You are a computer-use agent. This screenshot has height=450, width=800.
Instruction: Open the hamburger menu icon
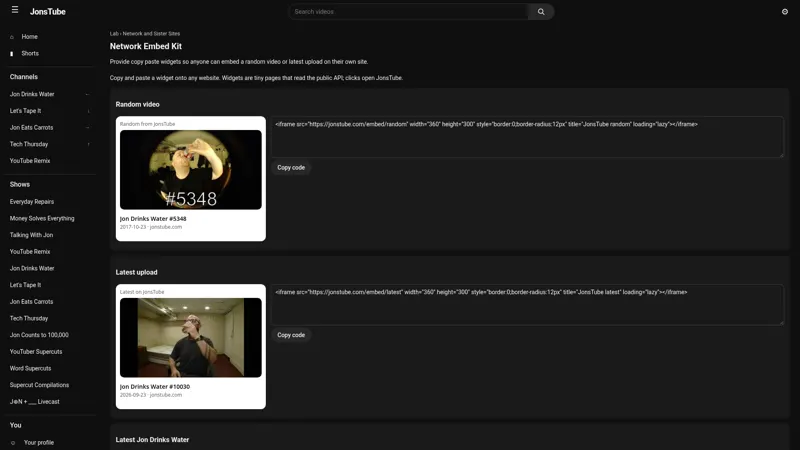click(15, 10)
